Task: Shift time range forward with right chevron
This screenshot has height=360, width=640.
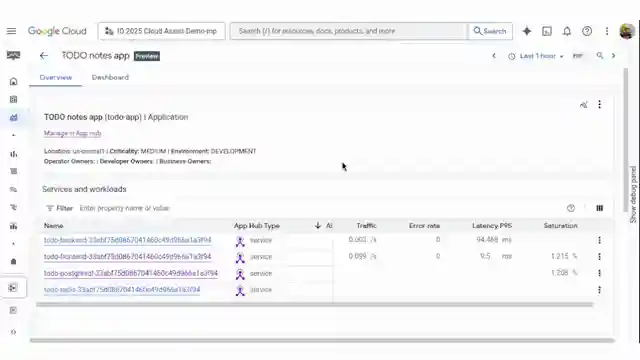Action: pos(613,56)
